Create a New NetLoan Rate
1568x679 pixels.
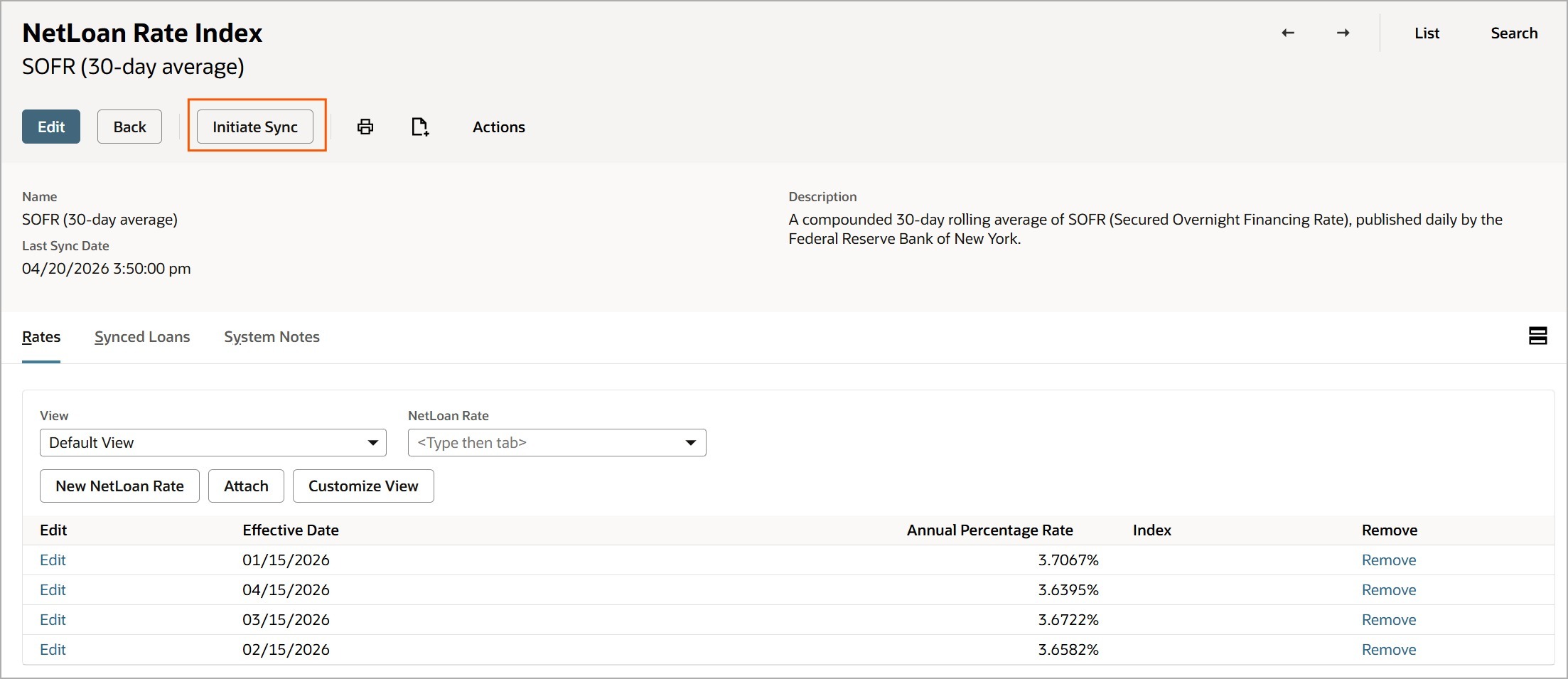pos(119,486)
